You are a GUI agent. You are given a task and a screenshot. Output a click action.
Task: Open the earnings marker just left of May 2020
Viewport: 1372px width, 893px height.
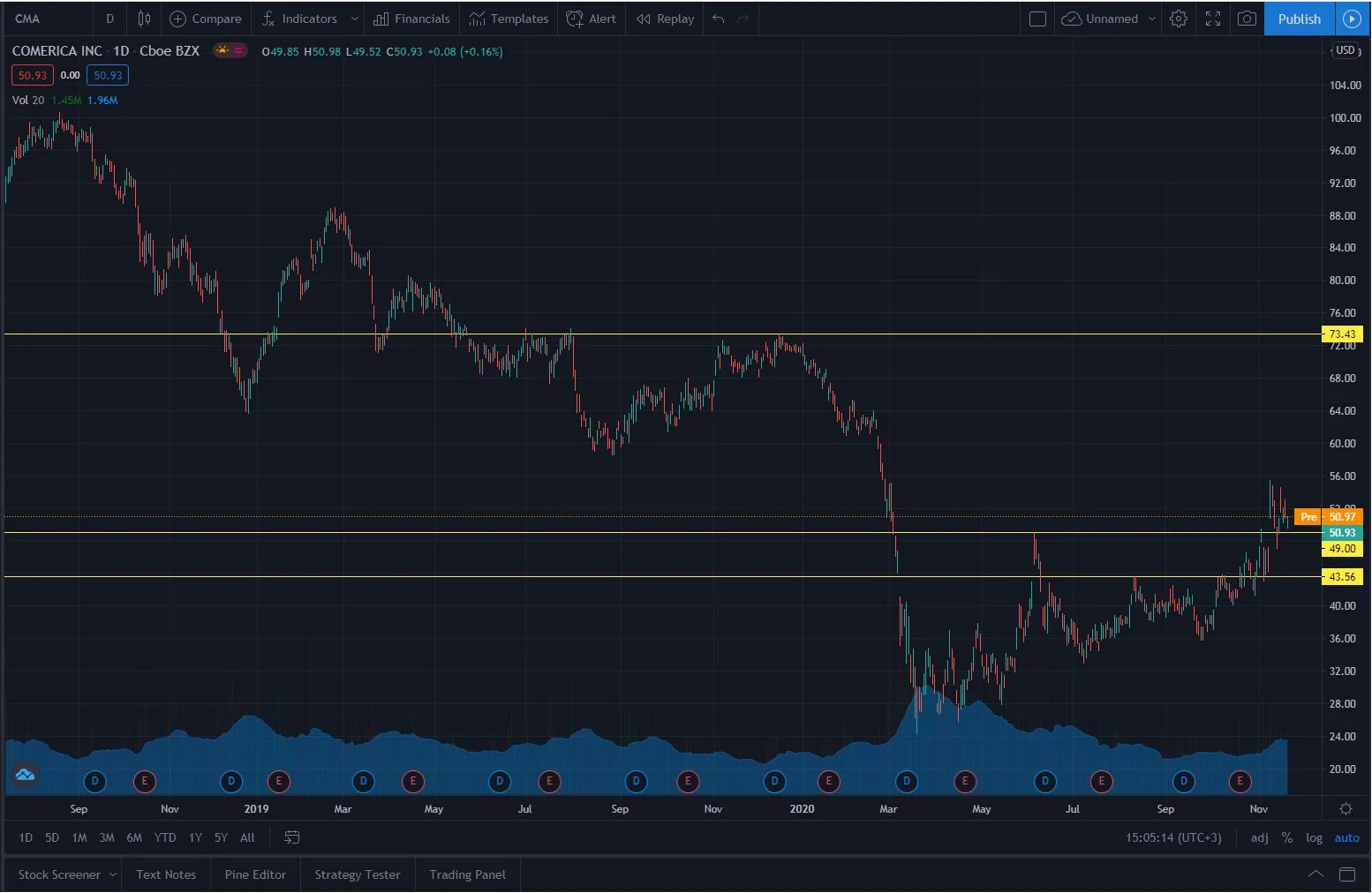(x=965, y=781)
